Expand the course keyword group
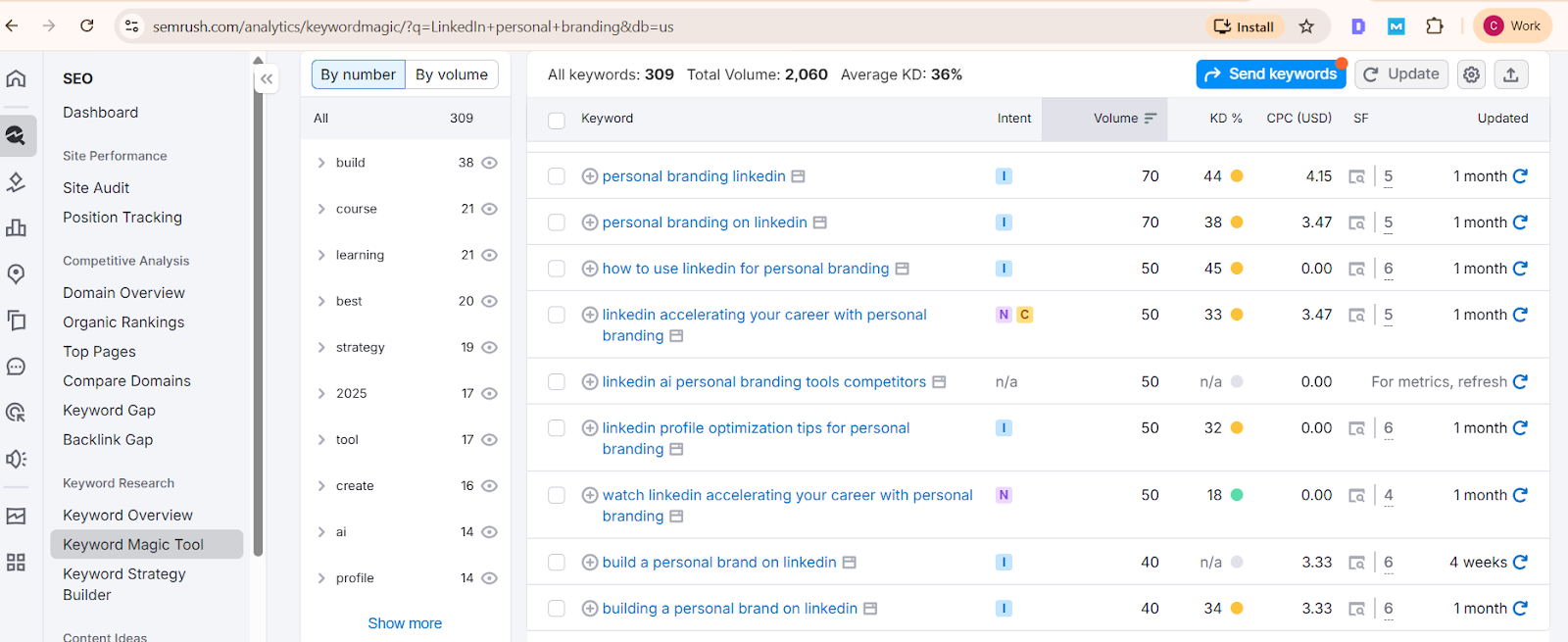Screen dimensions: 1568x642 pos(321,209)
